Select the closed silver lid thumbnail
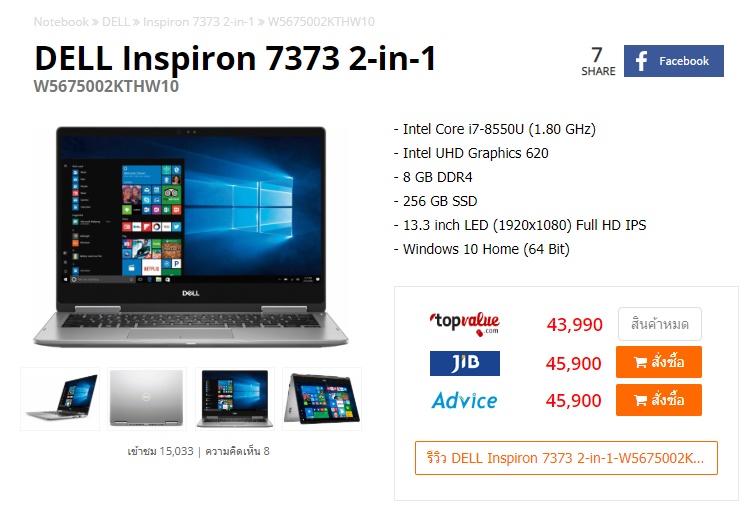746x511 pixels. (147, 399)
